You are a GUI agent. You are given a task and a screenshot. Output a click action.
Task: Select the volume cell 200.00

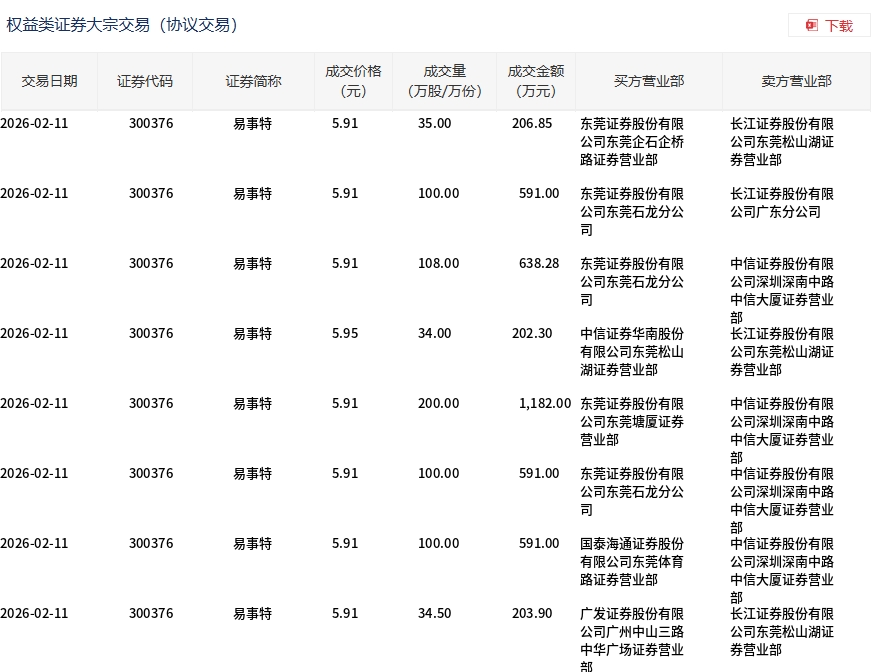438,404
